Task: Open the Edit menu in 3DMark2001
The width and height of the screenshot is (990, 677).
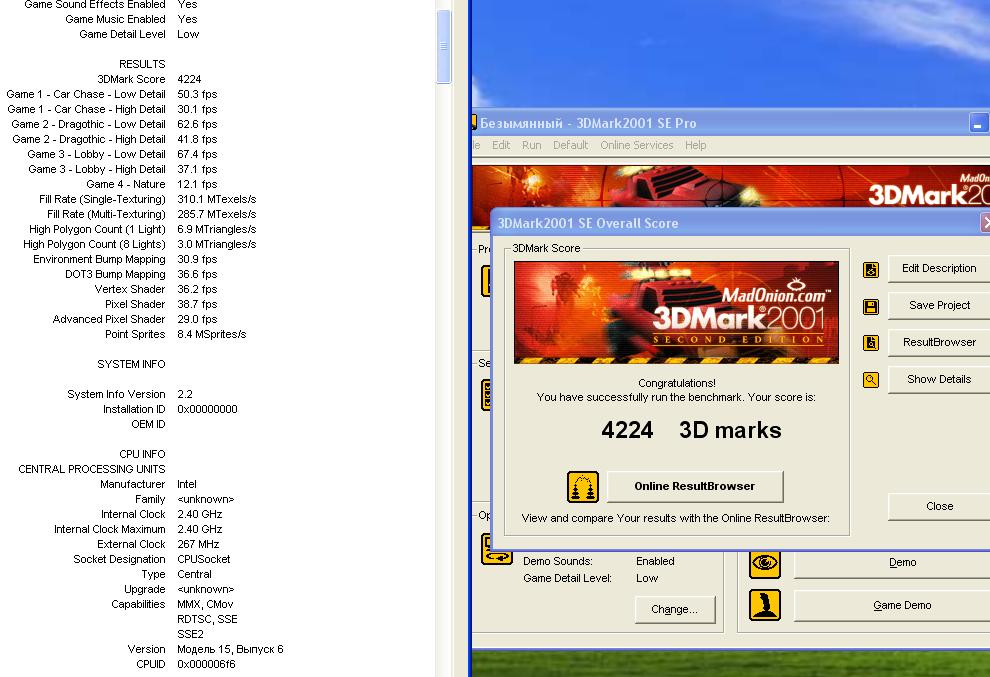Action: tap(501, 145)
